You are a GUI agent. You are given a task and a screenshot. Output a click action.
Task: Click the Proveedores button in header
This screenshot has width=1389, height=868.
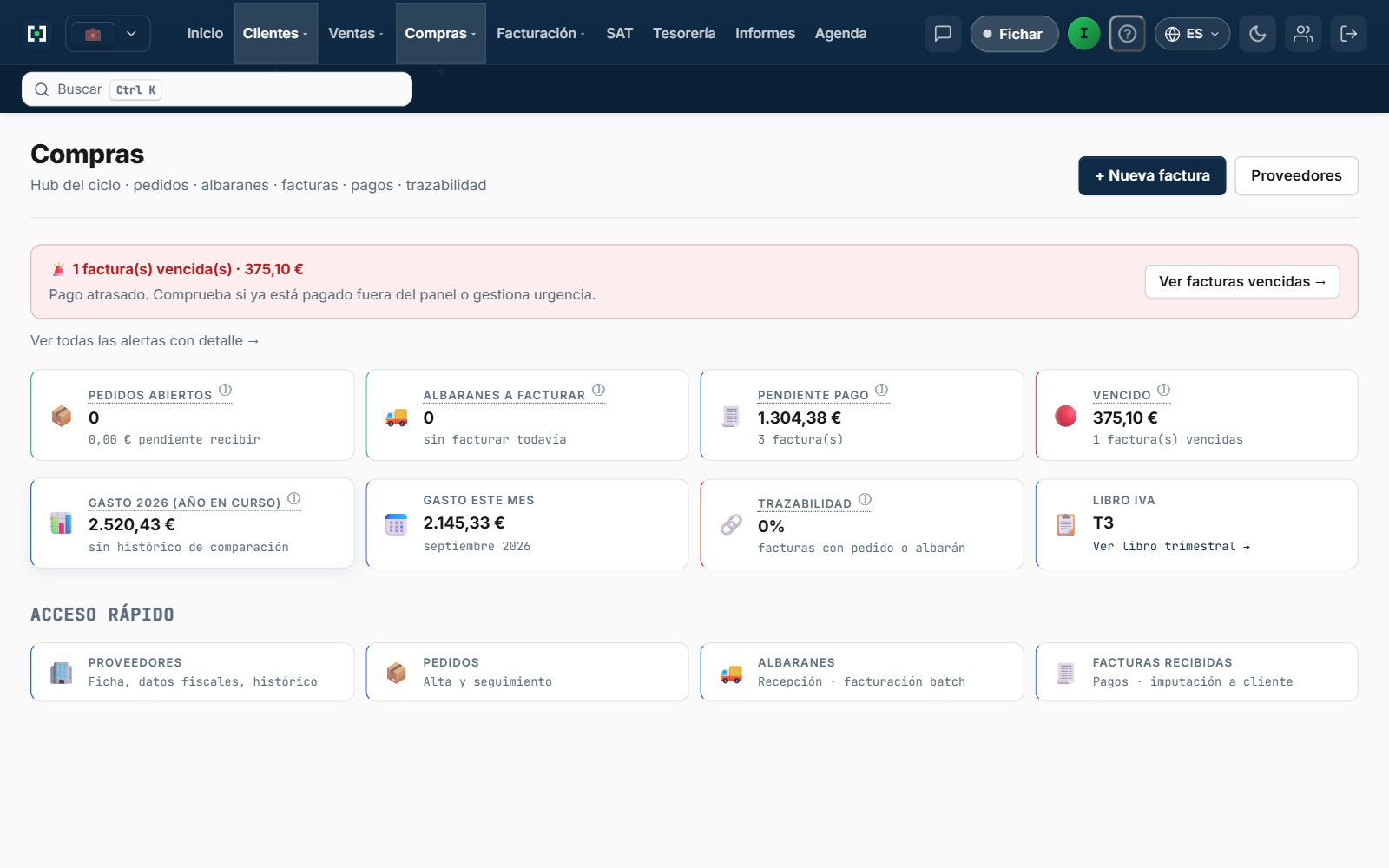1296,175
